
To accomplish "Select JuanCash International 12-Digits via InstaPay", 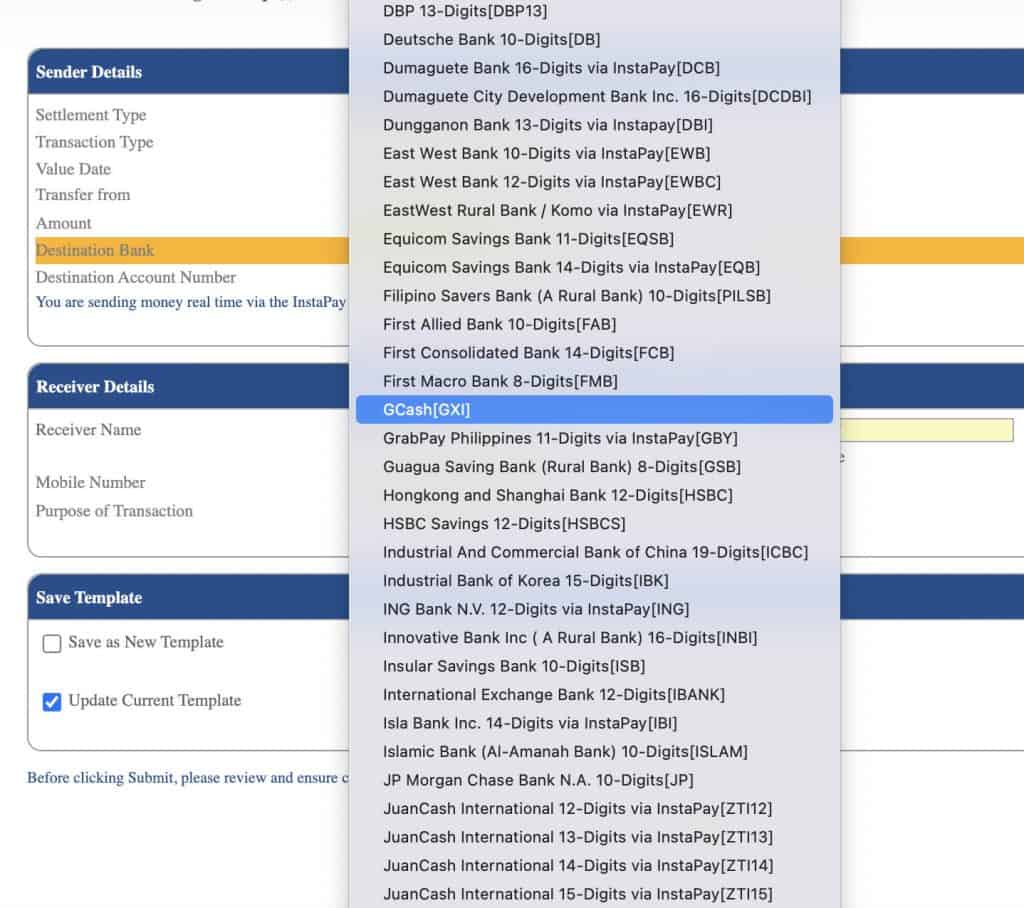I will tap(577, 808).
